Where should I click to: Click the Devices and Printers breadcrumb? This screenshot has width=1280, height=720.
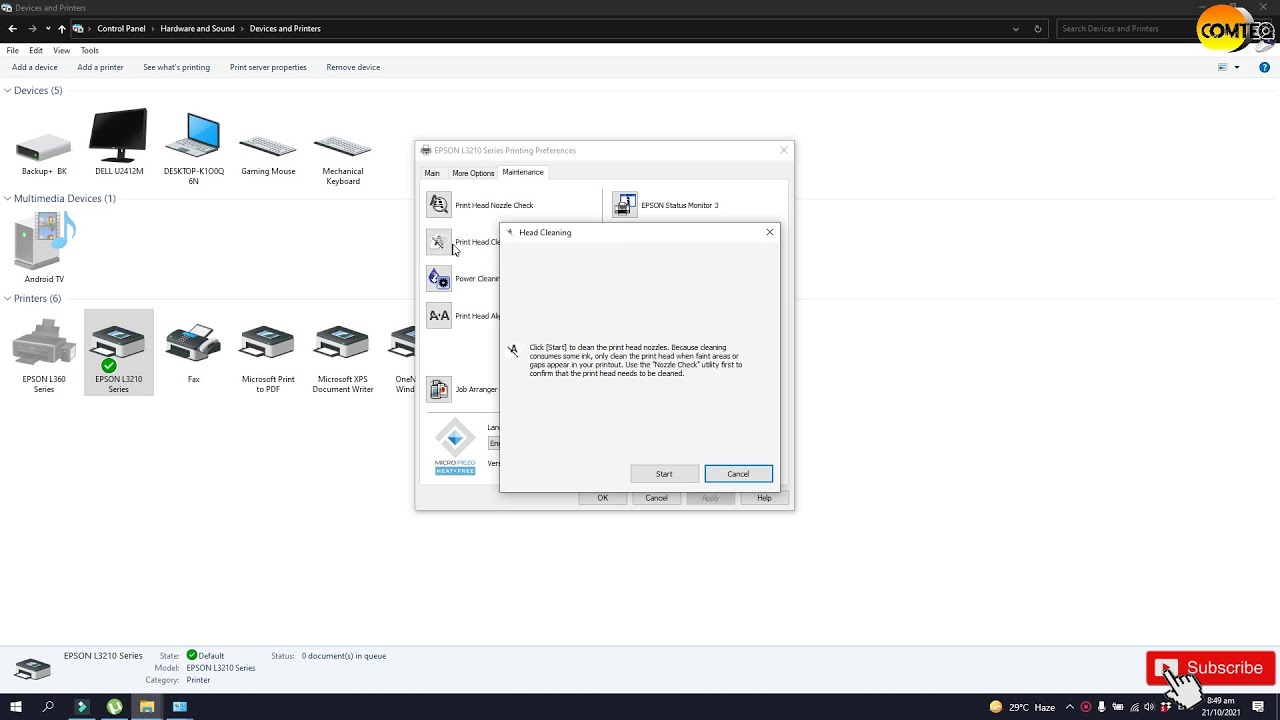(x=285, y=28)
